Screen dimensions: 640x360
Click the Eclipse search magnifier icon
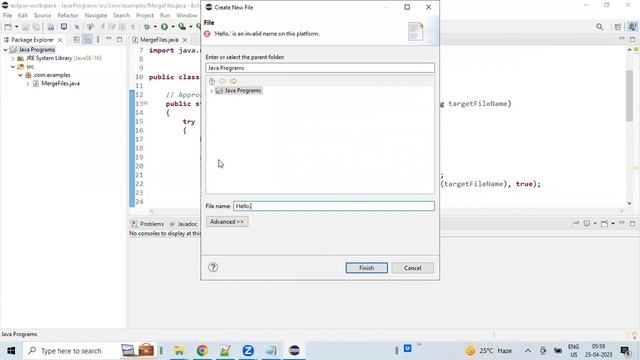[x=600, y=27]
